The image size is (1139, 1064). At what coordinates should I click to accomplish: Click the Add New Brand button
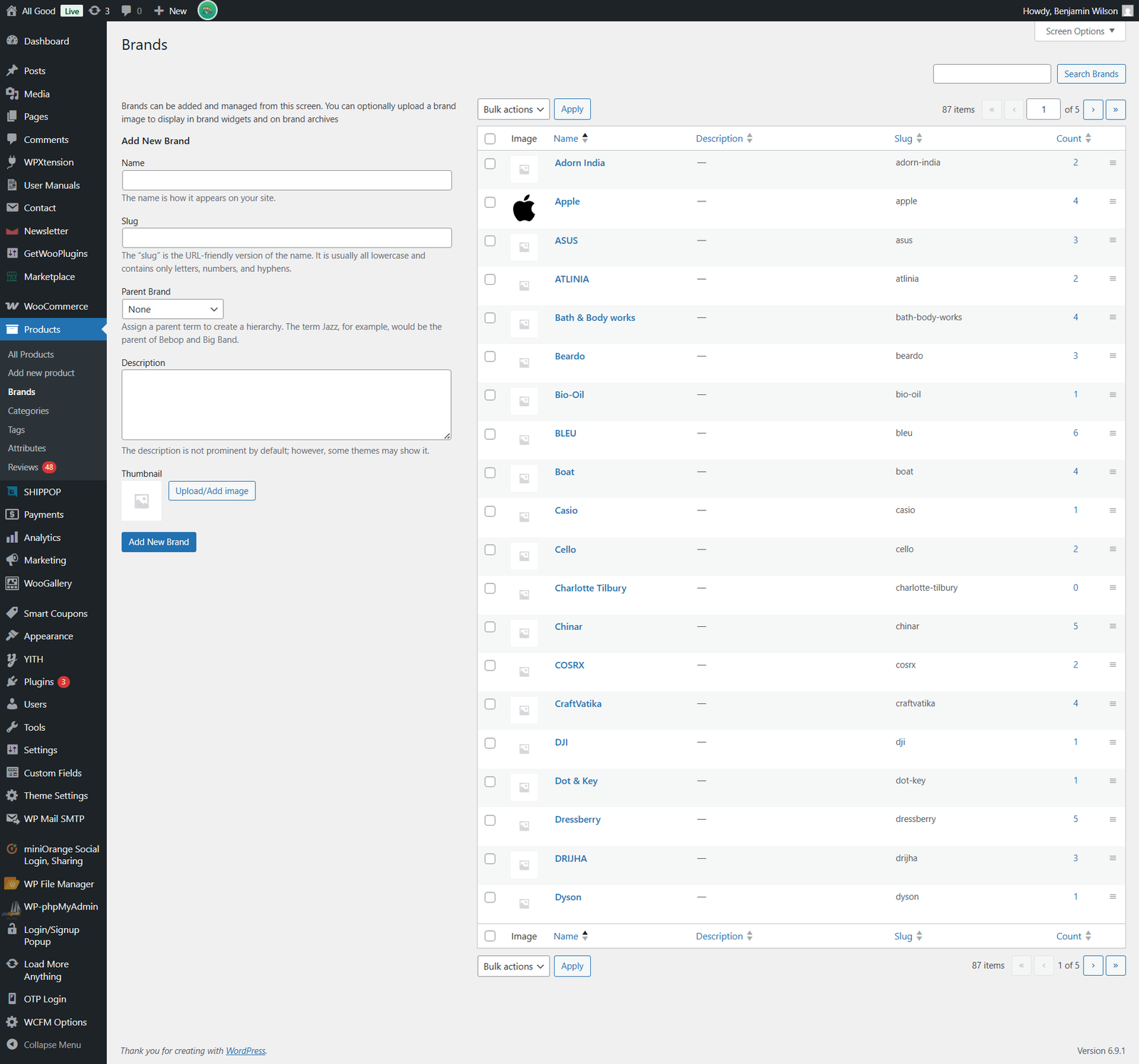click(159, 542)
